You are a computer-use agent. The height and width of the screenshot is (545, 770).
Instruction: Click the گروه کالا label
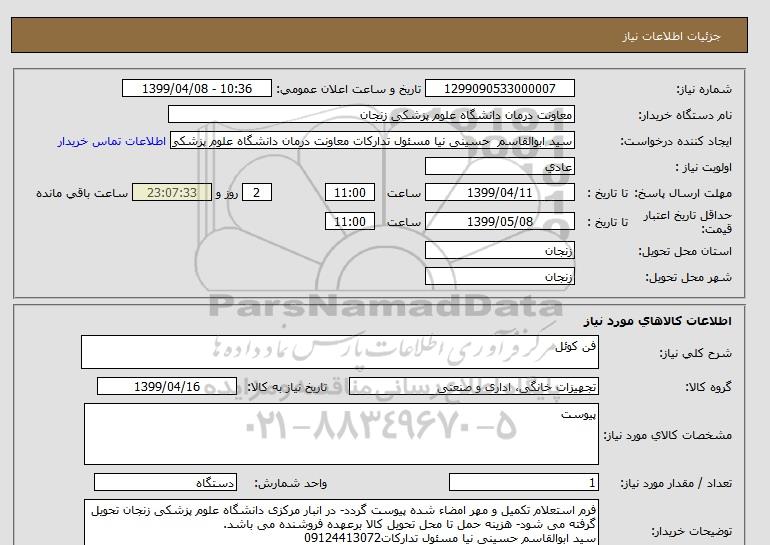point(708,387)
